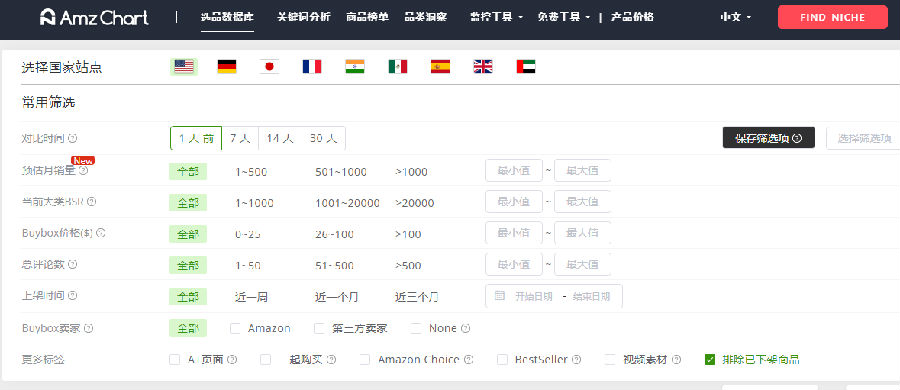Select the UAE flag site

(x=526, y=67)
